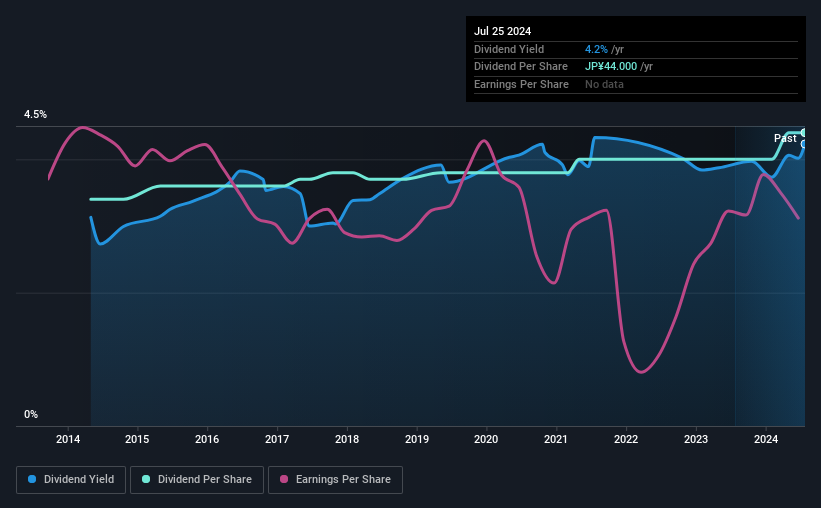Select the 2024 x-axis label
The image size is (821, 508).
pos(766,439)
